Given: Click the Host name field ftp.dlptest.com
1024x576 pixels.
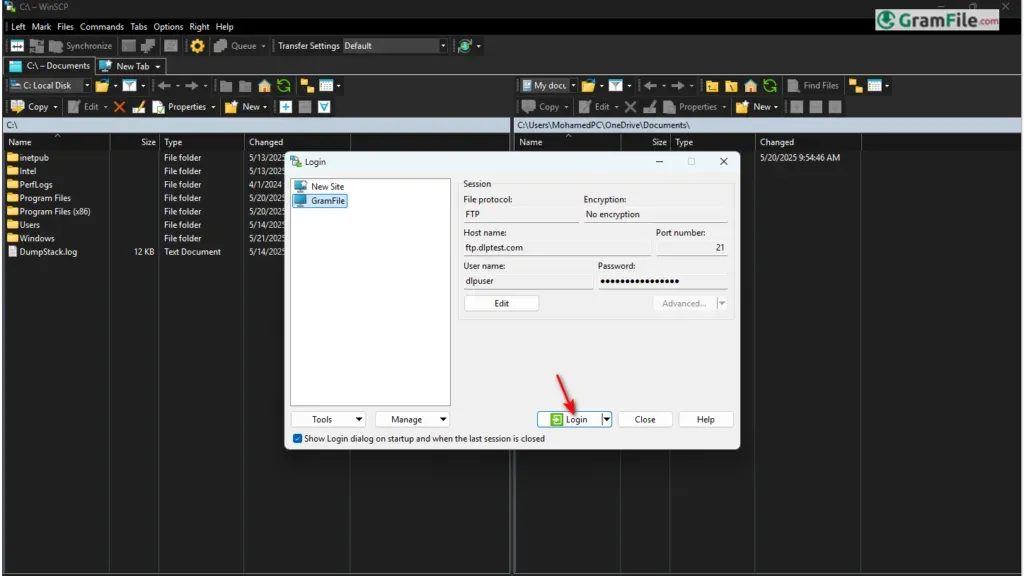Looking at the screenshot, I should (557, 248).
